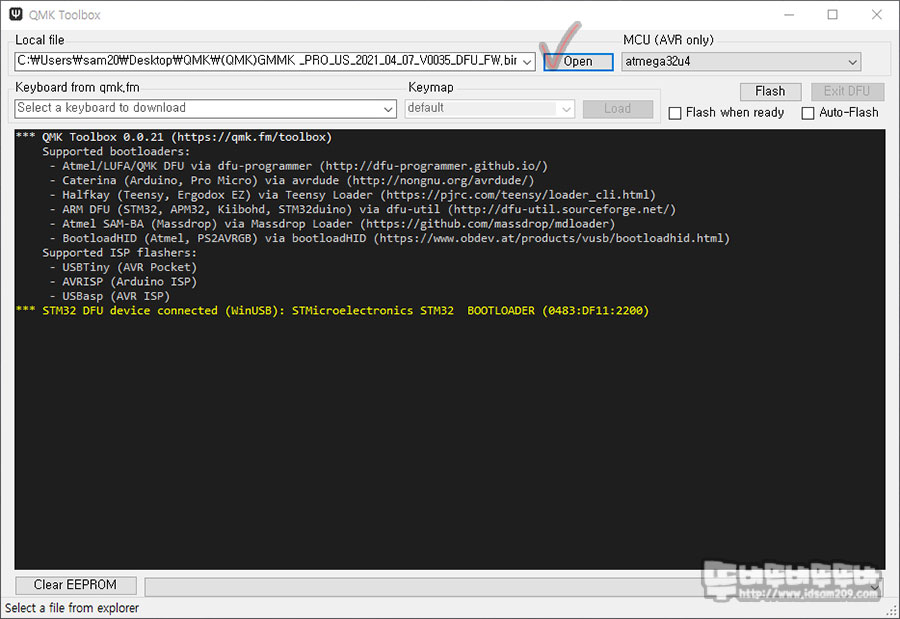Click the Load keymap button
900x619 pixels.
coord(618,109)
